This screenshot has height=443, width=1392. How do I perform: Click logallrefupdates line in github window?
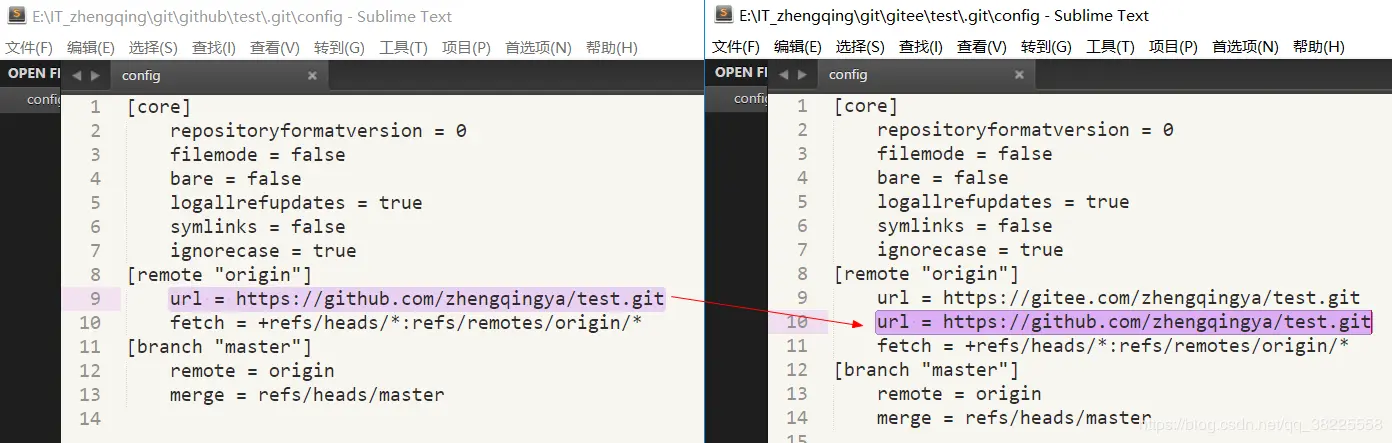pyautogui.click(x=296, y=203)
